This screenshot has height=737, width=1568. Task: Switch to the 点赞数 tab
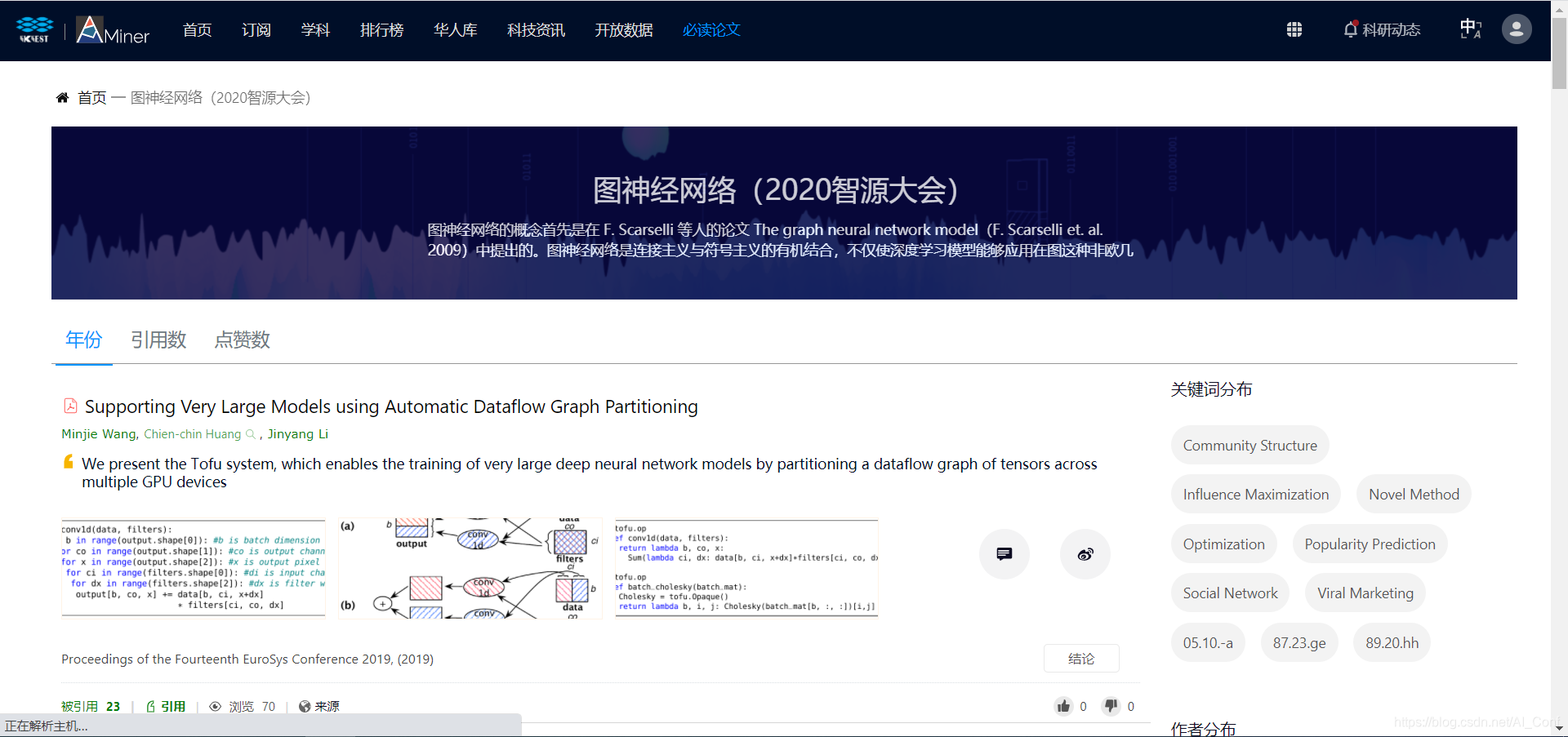pos(242,340)
